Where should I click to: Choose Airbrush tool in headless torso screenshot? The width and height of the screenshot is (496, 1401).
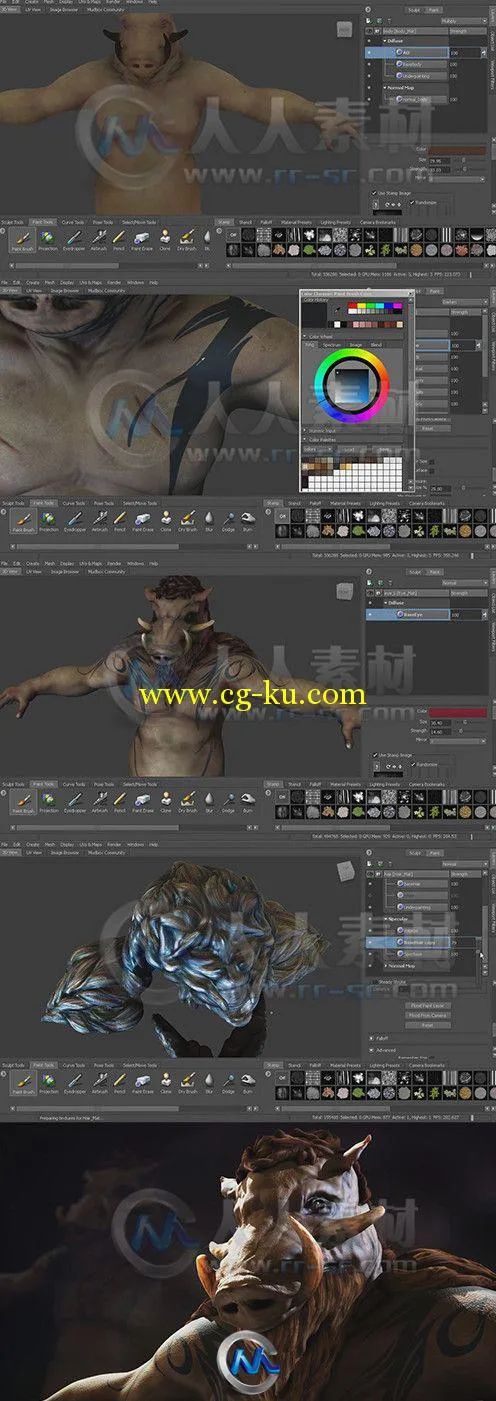pos(99,240)
